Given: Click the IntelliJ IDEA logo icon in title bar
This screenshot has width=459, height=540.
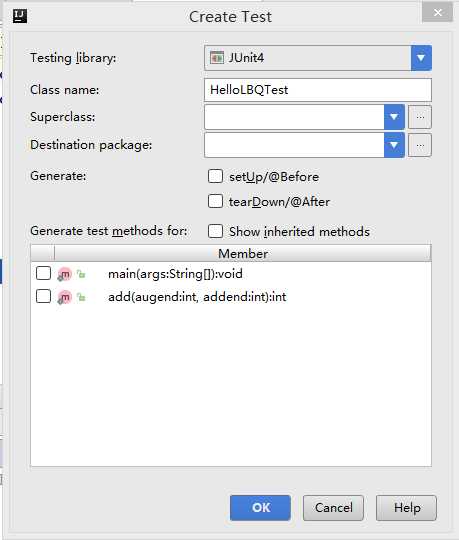Looking at the screenshot, I should [x=20, y=16].
